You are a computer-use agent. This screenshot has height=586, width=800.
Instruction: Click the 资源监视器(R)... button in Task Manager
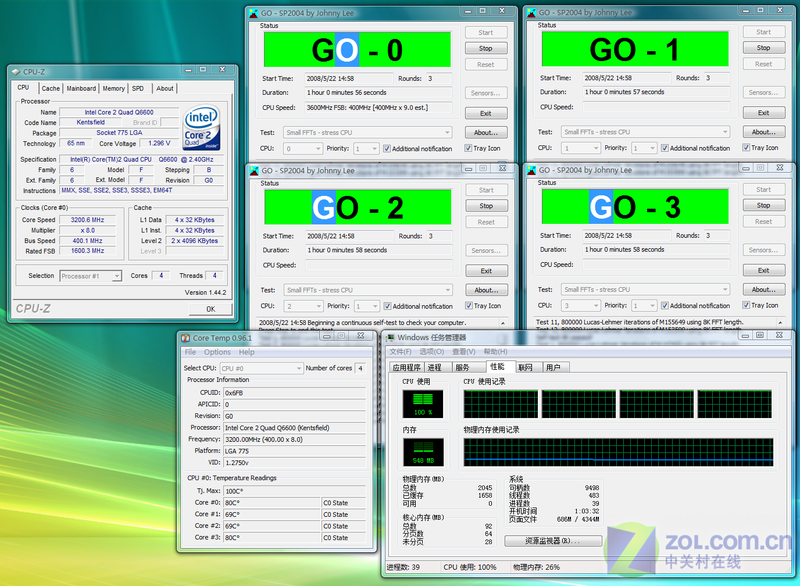(553, 541)
